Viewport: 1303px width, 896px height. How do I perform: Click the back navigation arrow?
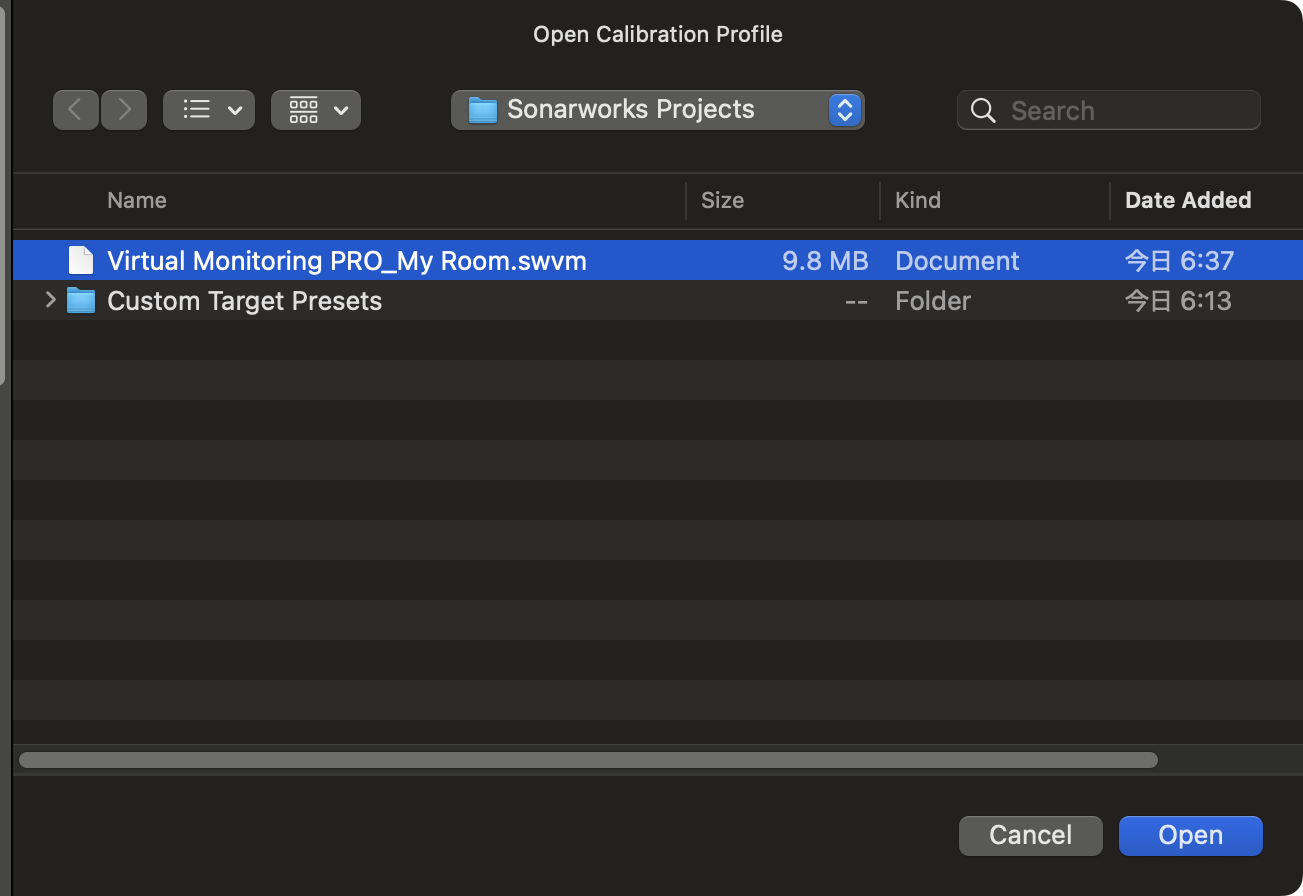click(x=76, y=110)
